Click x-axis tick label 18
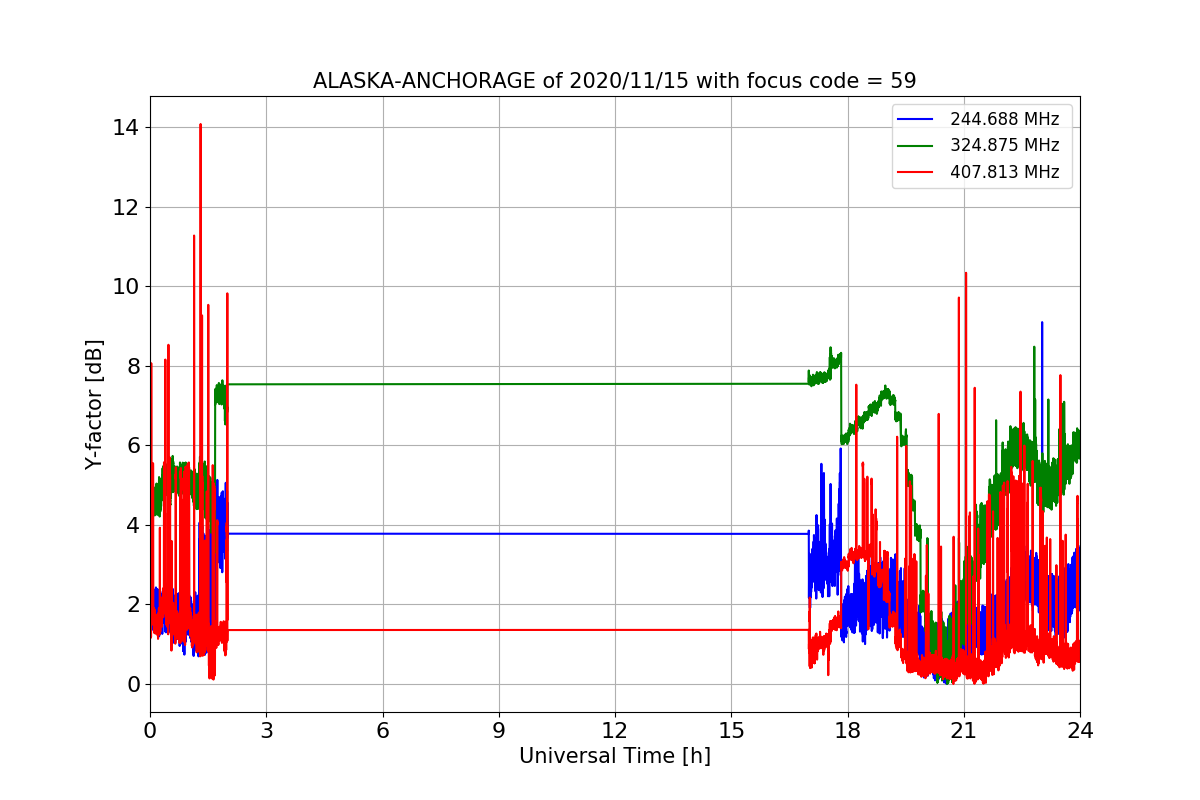This screenshot has height=800, width=1200. click(x=847, y=731)
